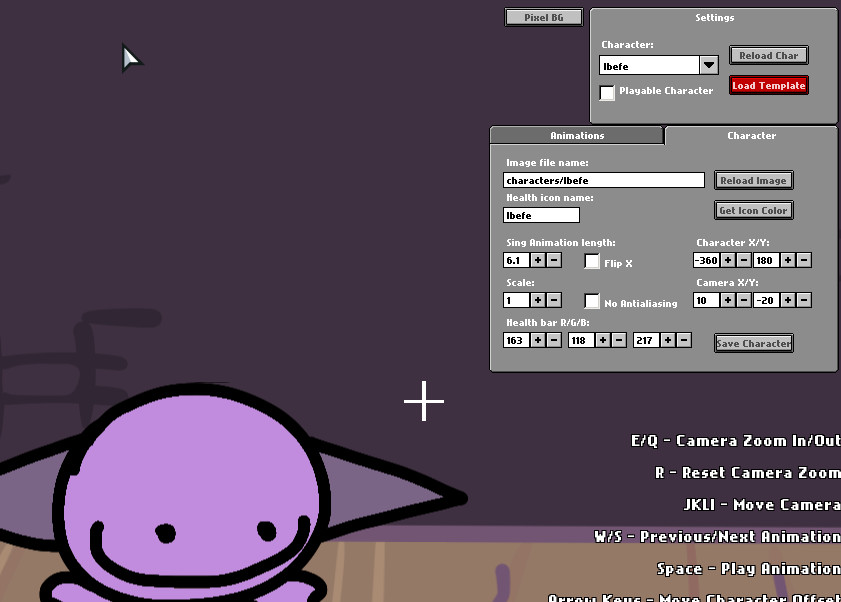Increase Sing Animation length with plus button
This screenshot has height=602, width=841.
538,260
